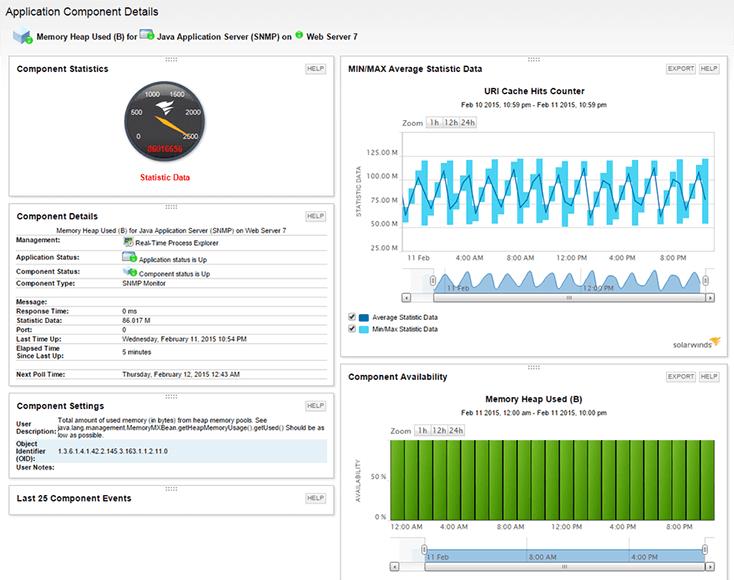
Task: Click the Component status is Up icon
Action: click(130, 272)
